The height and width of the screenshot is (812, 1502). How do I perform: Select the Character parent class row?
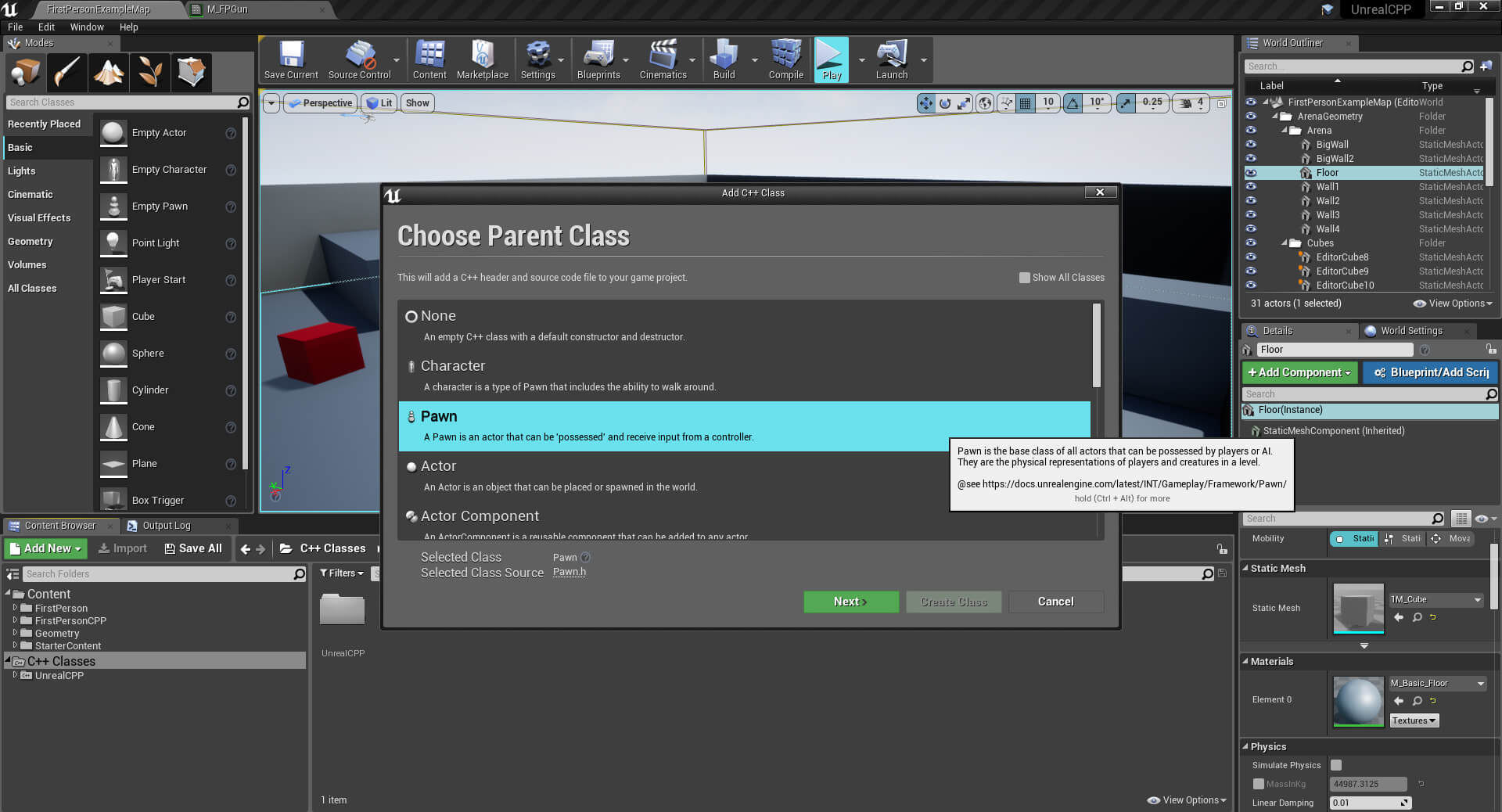pyautogui.click(x=745, y=376)
